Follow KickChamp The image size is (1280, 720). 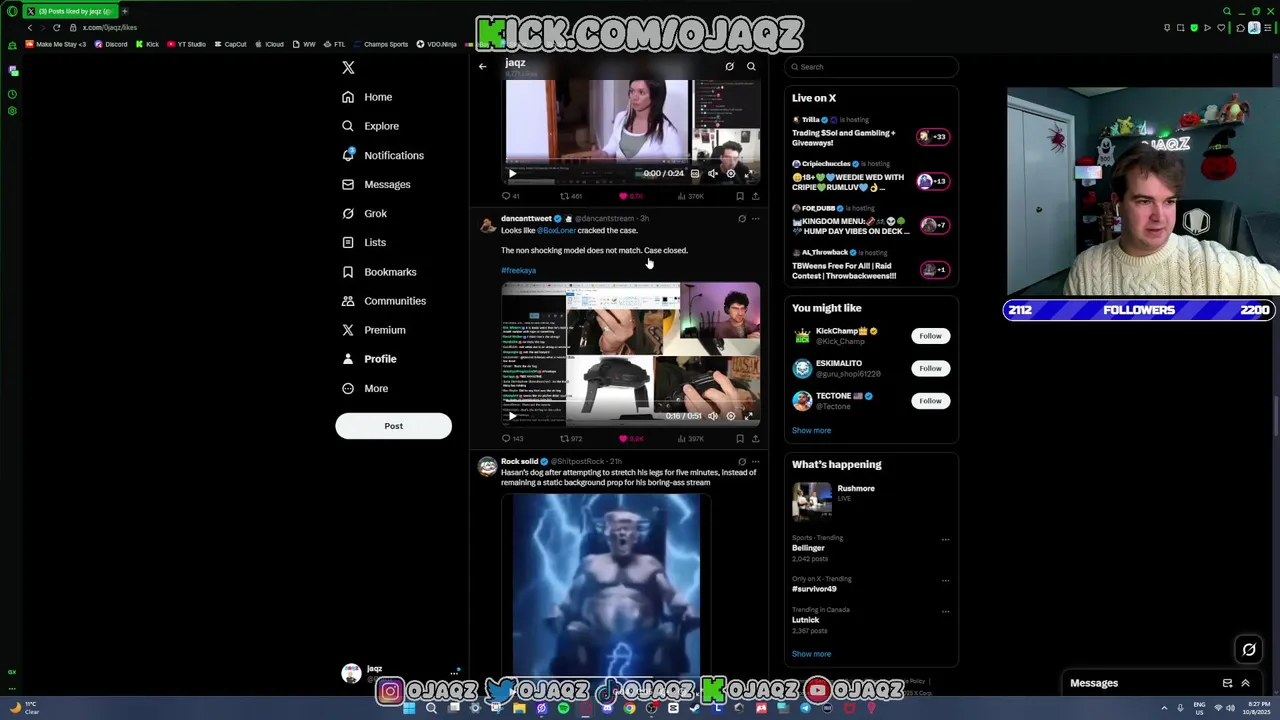930,336
